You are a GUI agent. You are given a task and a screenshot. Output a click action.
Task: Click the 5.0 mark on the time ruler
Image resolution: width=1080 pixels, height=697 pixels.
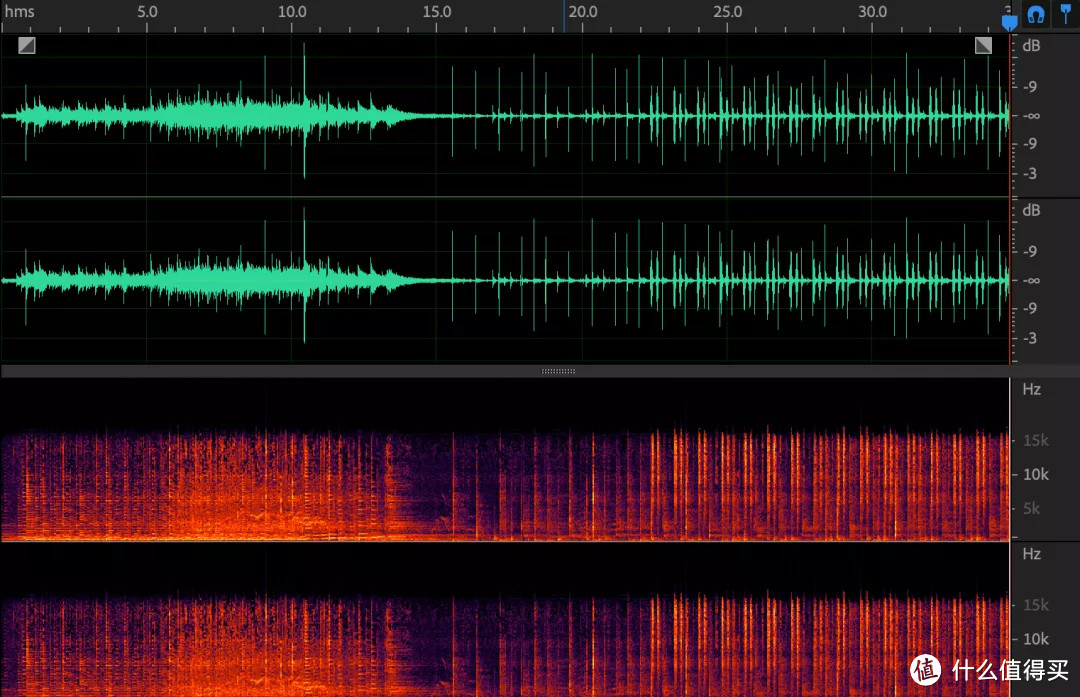(147, 12)
